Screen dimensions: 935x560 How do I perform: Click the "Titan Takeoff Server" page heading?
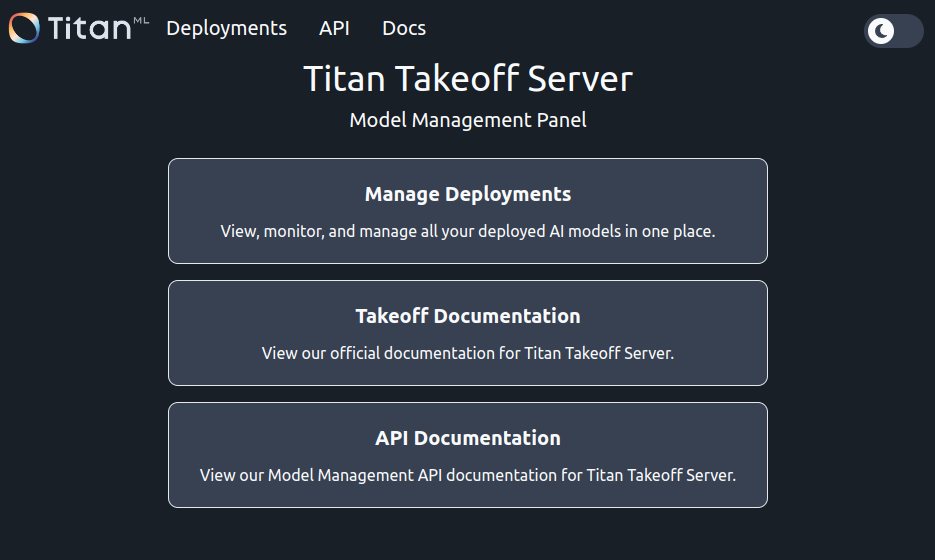(x=467, y=79)
